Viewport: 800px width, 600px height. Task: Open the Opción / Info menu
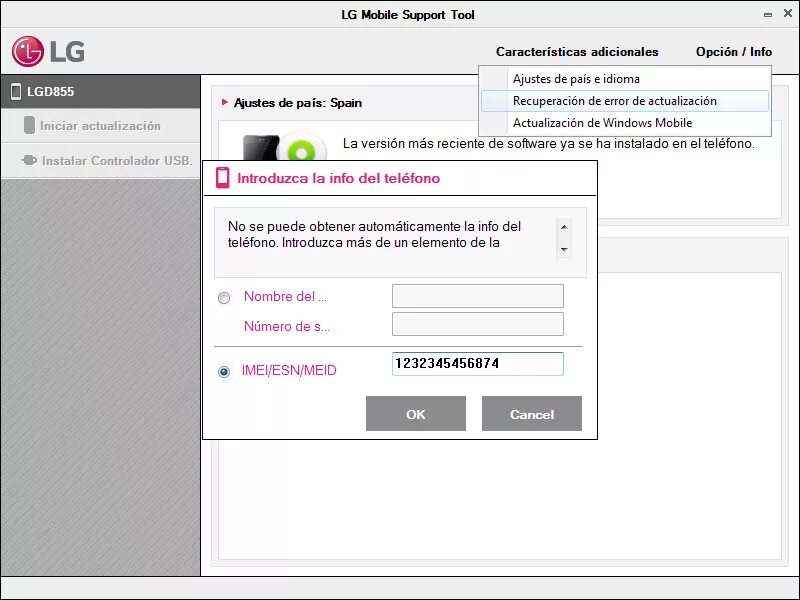tap(734, 52)
